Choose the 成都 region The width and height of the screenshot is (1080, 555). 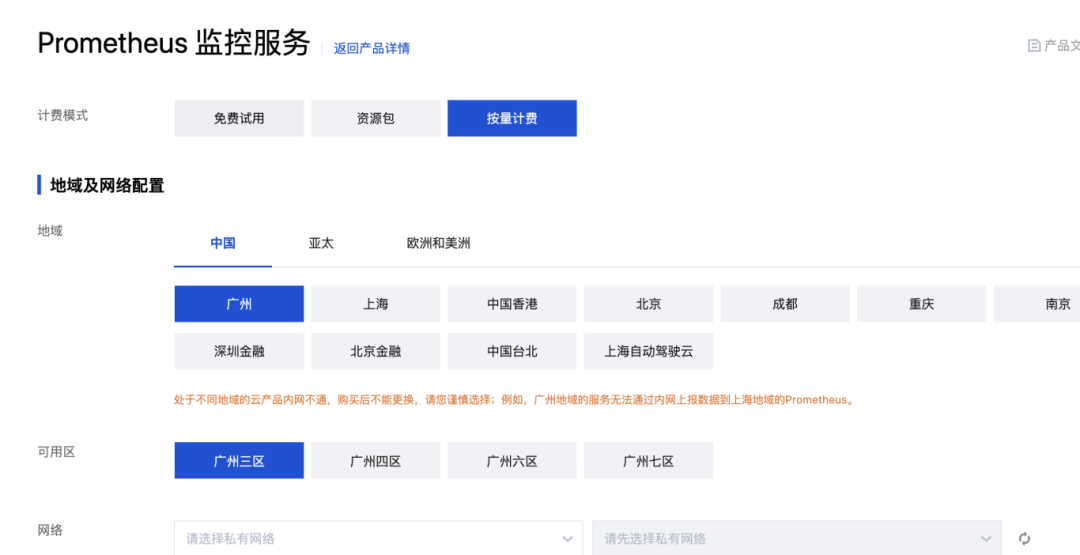point(785,304)
